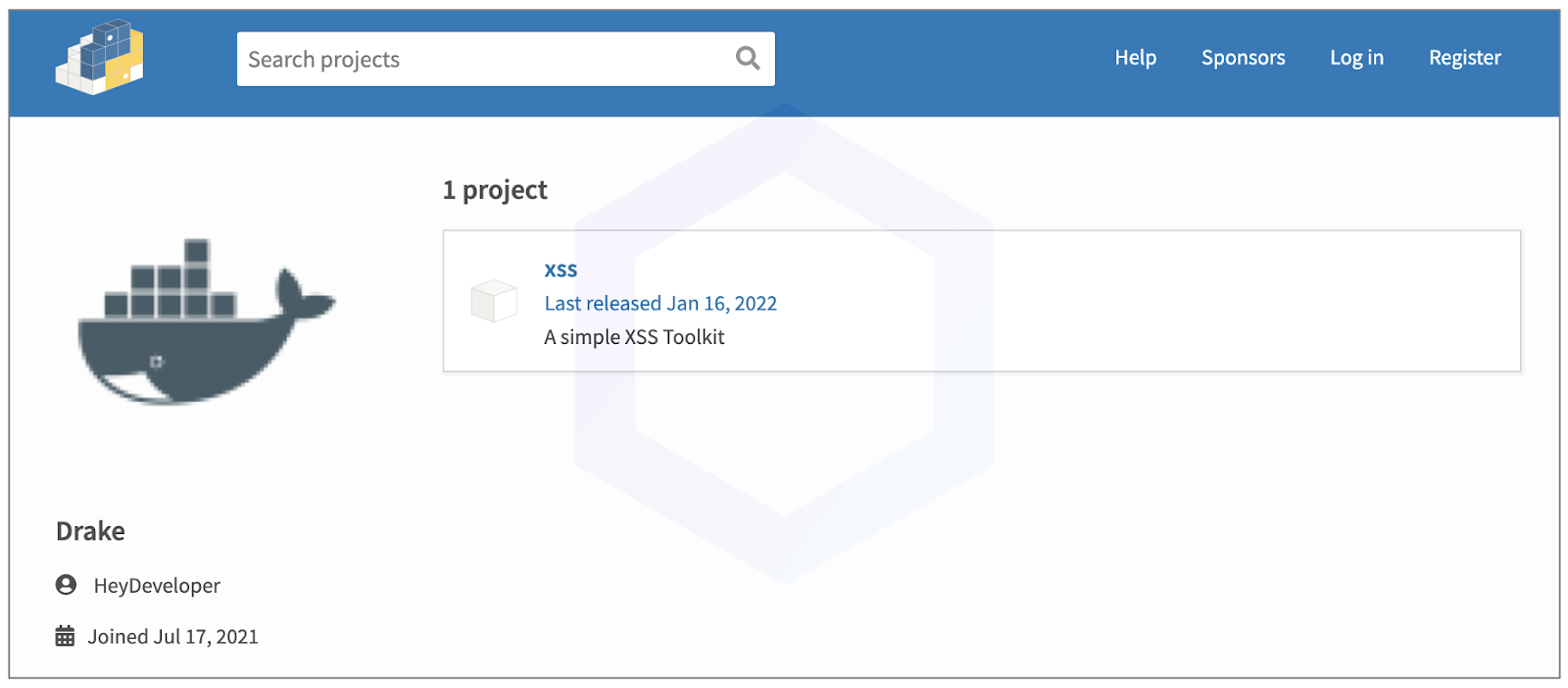The image size is (1568, 688).
Task: Click the xss project description text
Action: point(633,336)
